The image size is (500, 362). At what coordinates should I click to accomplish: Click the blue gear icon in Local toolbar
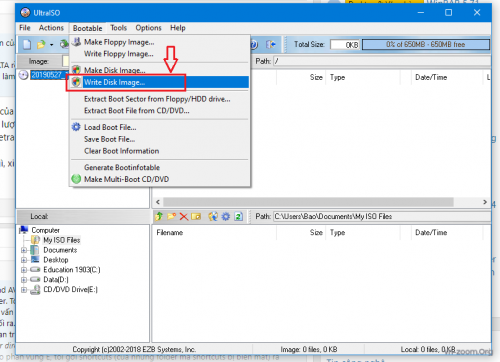pos(226,217)
